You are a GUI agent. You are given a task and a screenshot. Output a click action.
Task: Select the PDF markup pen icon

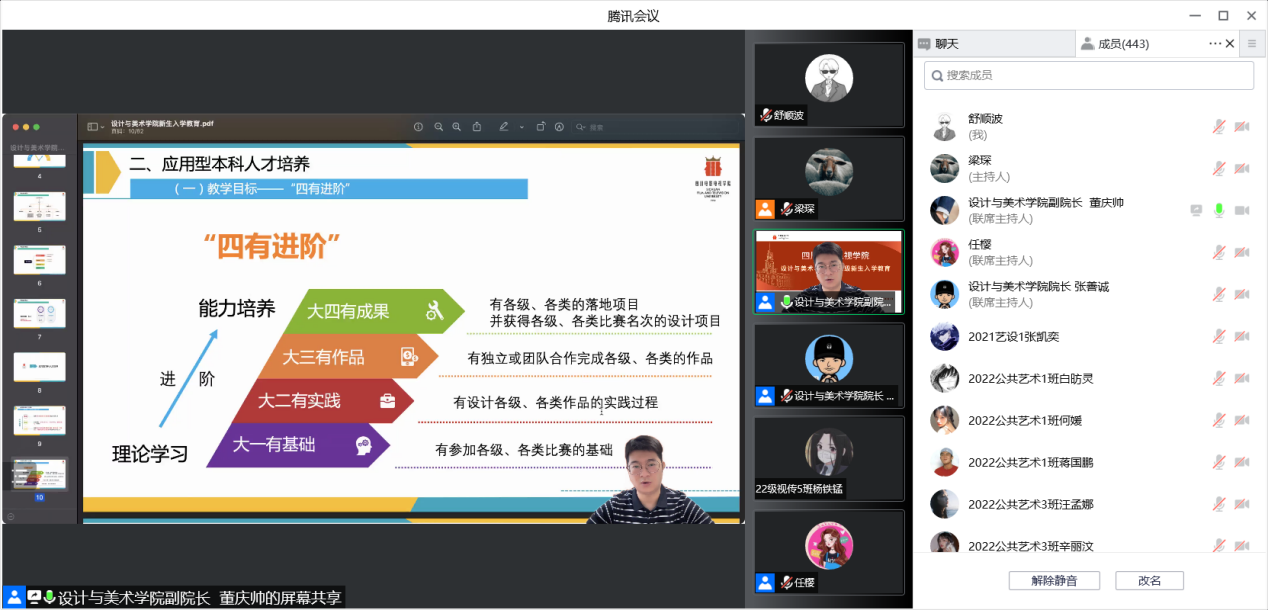click(504, 127)
